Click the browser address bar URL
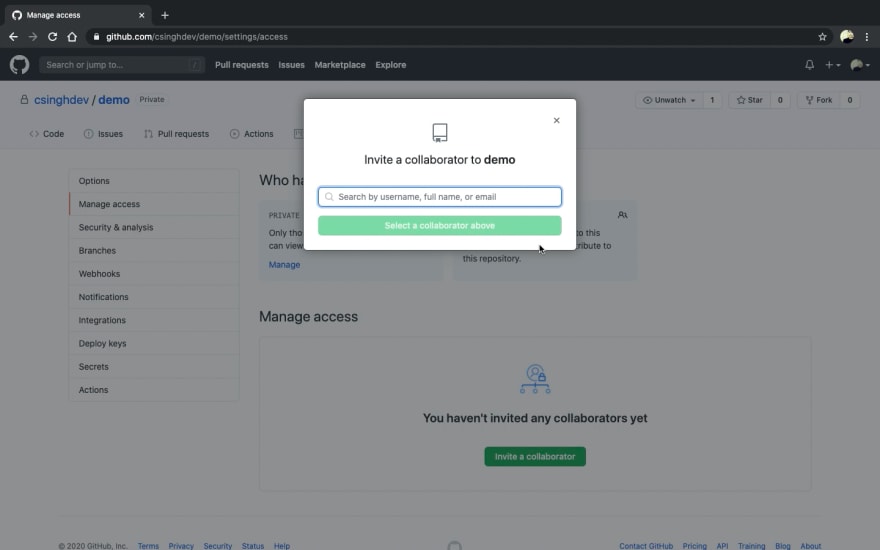Viewport: 880px width, 550px height. (197, 36)
